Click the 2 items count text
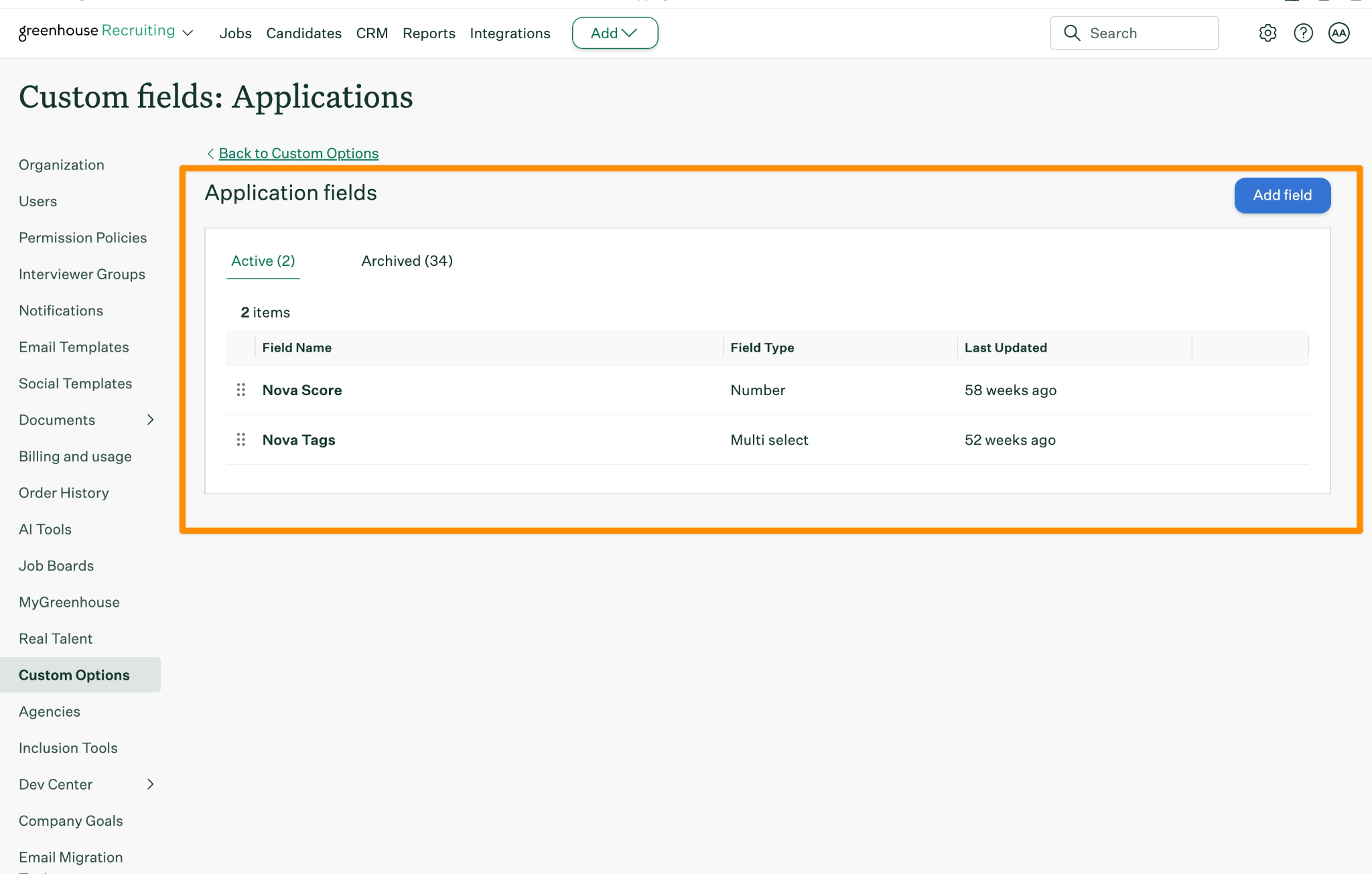This screenshot has height=874, width=1372. coord(265,312)
